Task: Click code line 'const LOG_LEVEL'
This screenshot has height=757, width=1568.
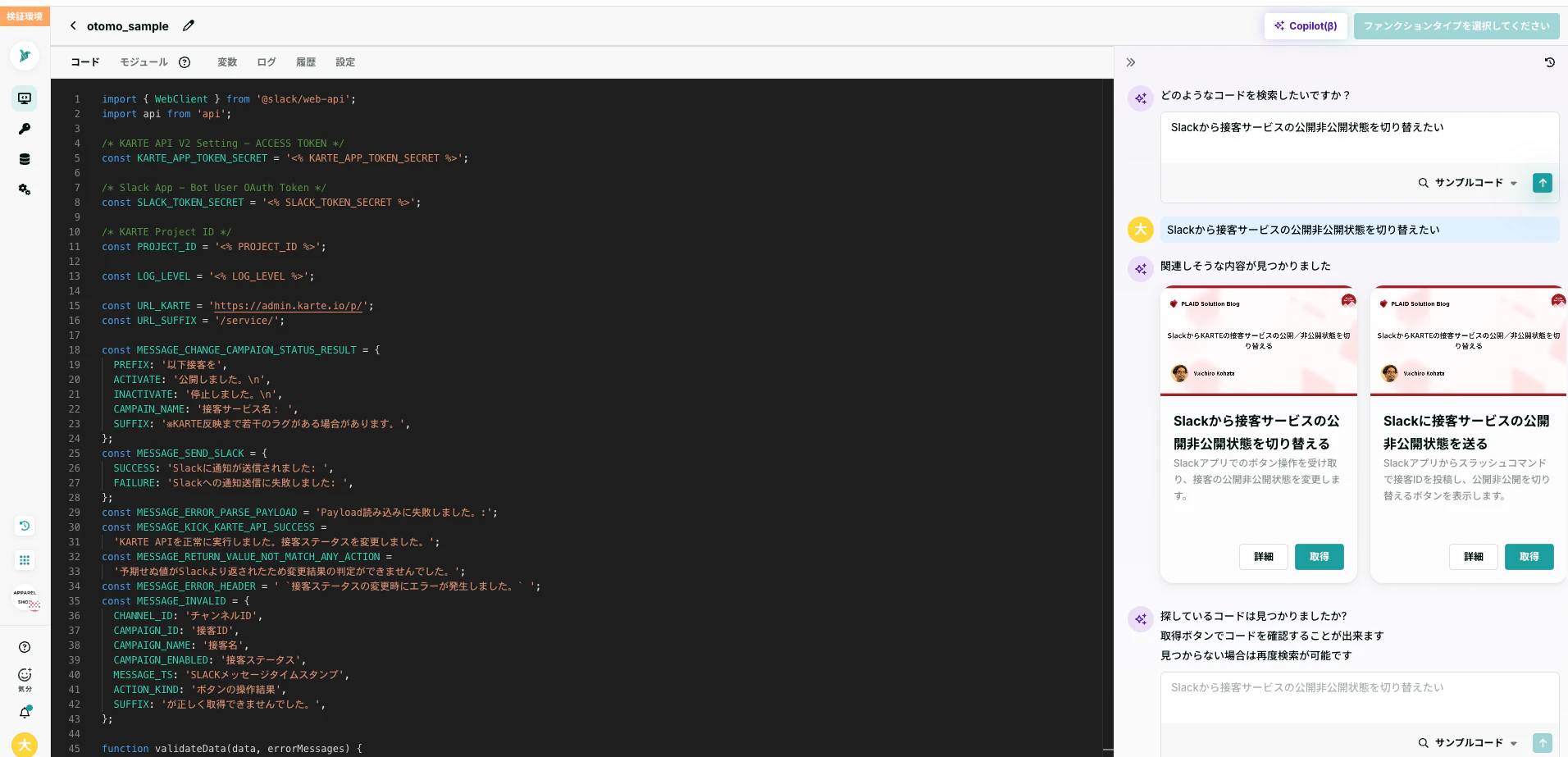Action: click(x=207, y=276)
